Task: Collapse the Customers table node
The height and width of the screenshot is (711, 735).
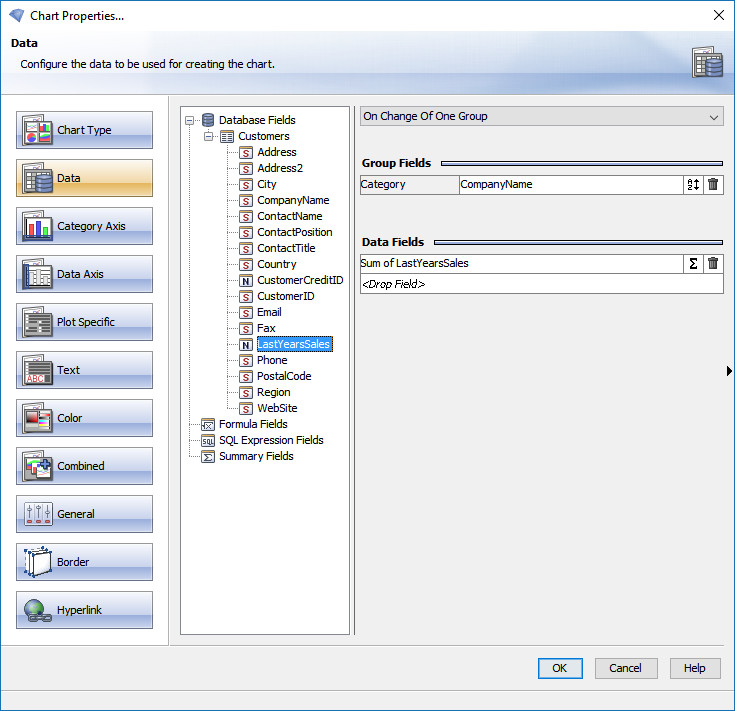Action: tap(209, 136)
